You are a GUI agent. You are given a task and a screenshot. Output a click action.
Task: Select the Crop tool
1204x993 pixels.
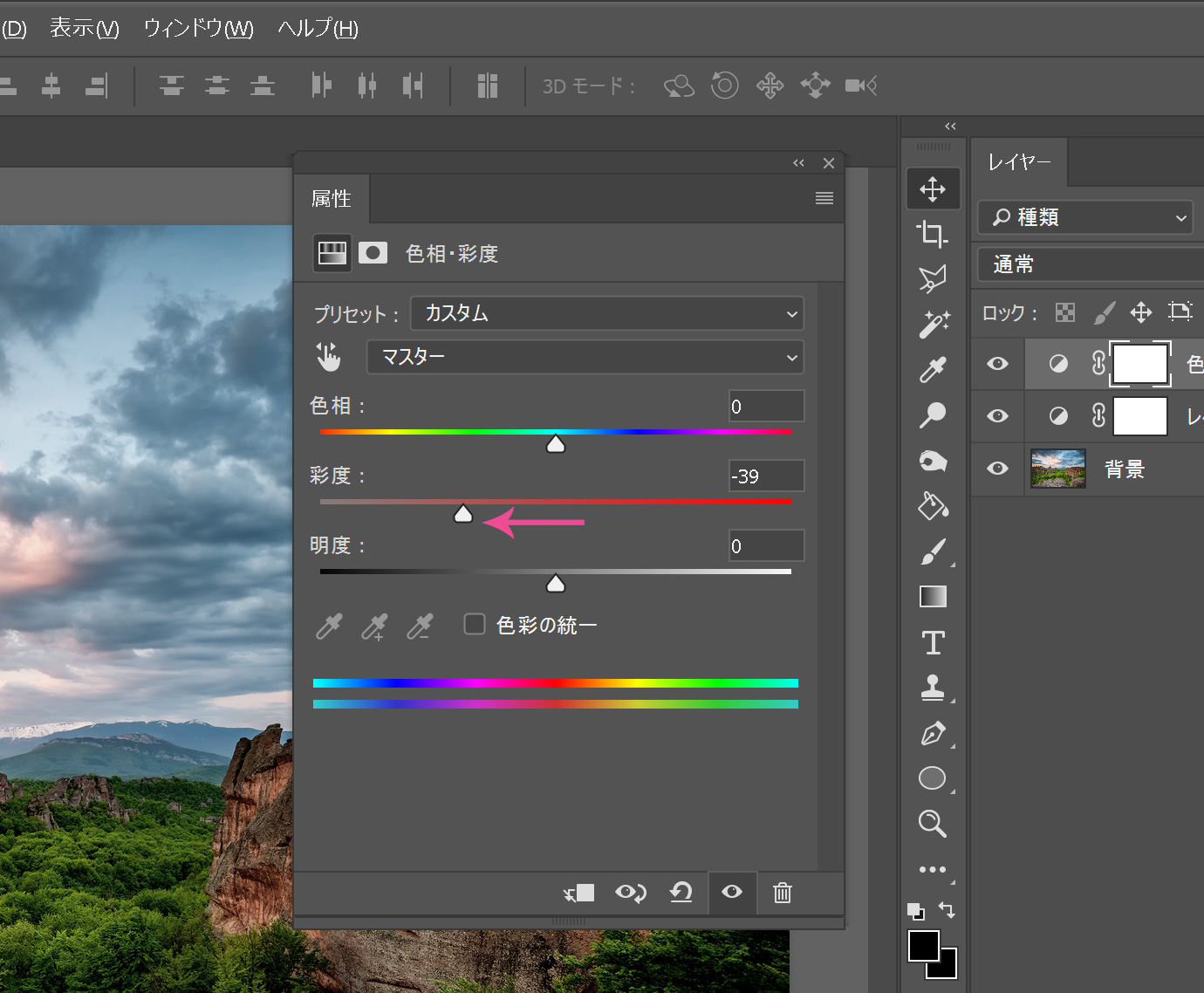coord(933,234)
